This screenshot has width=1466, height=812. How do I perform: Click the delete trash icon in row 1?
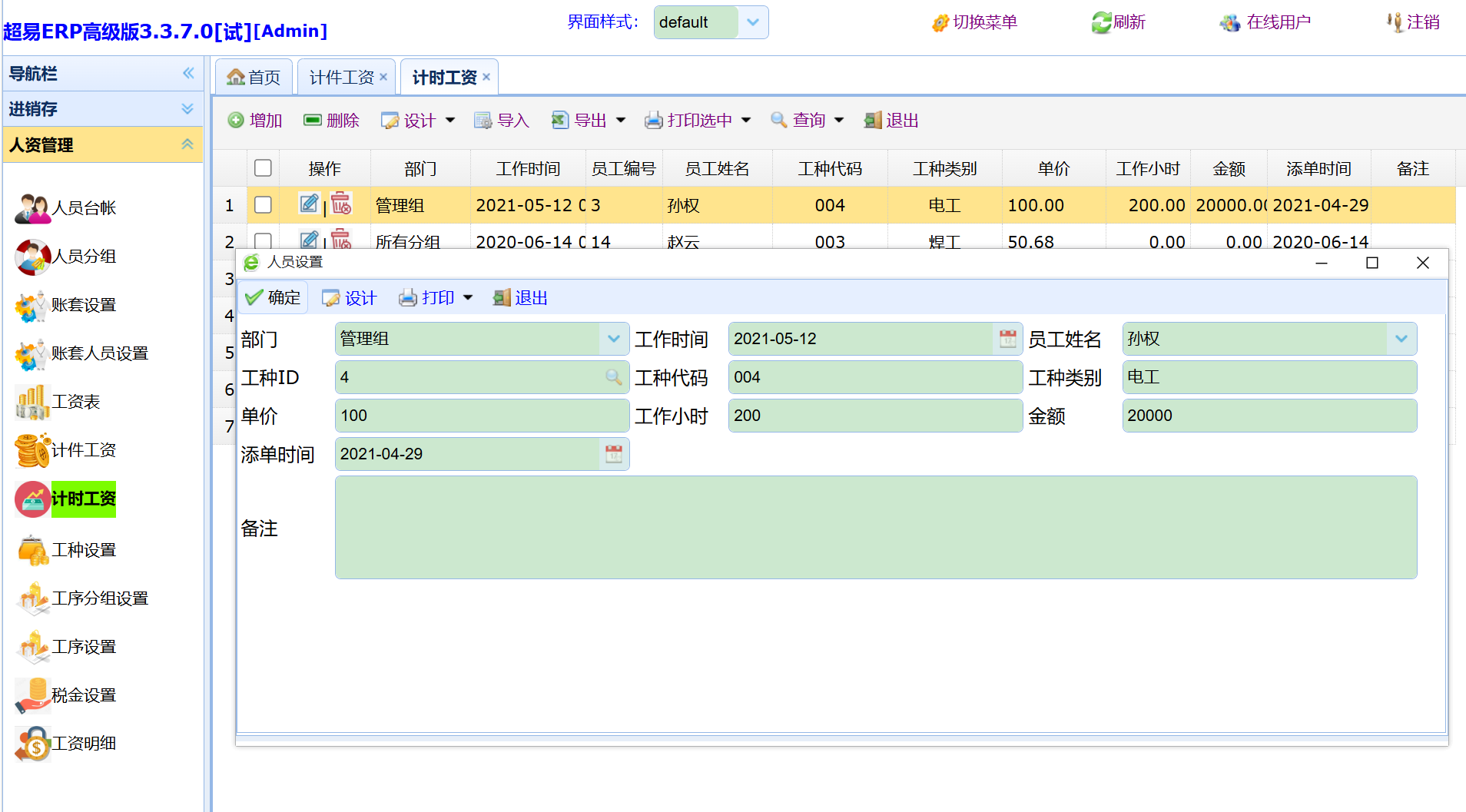coord(341,204)
